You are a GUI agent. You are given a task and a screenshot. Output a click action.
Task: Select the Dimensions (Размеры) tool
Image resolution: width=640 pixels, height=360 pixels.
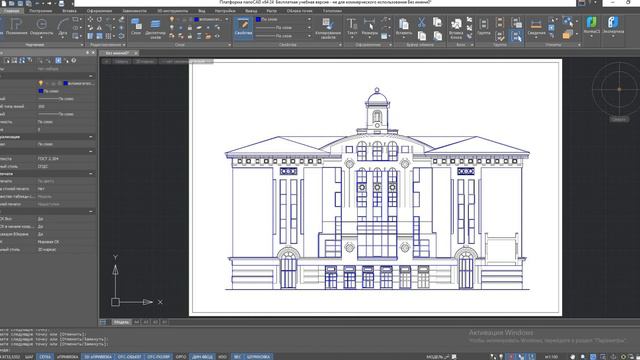pyautogui.click(x=369, y=27)
